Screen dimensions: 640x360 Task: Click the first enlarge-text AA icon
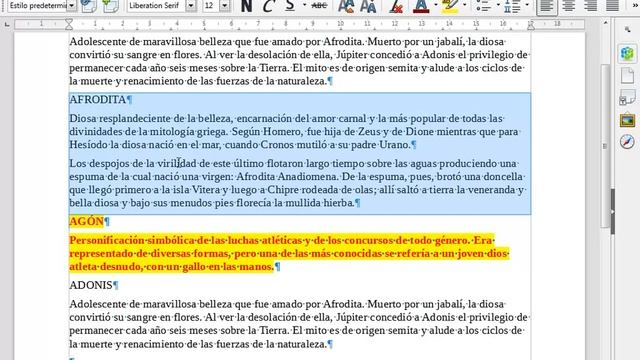pyautogui.click(x=346, y=6)
